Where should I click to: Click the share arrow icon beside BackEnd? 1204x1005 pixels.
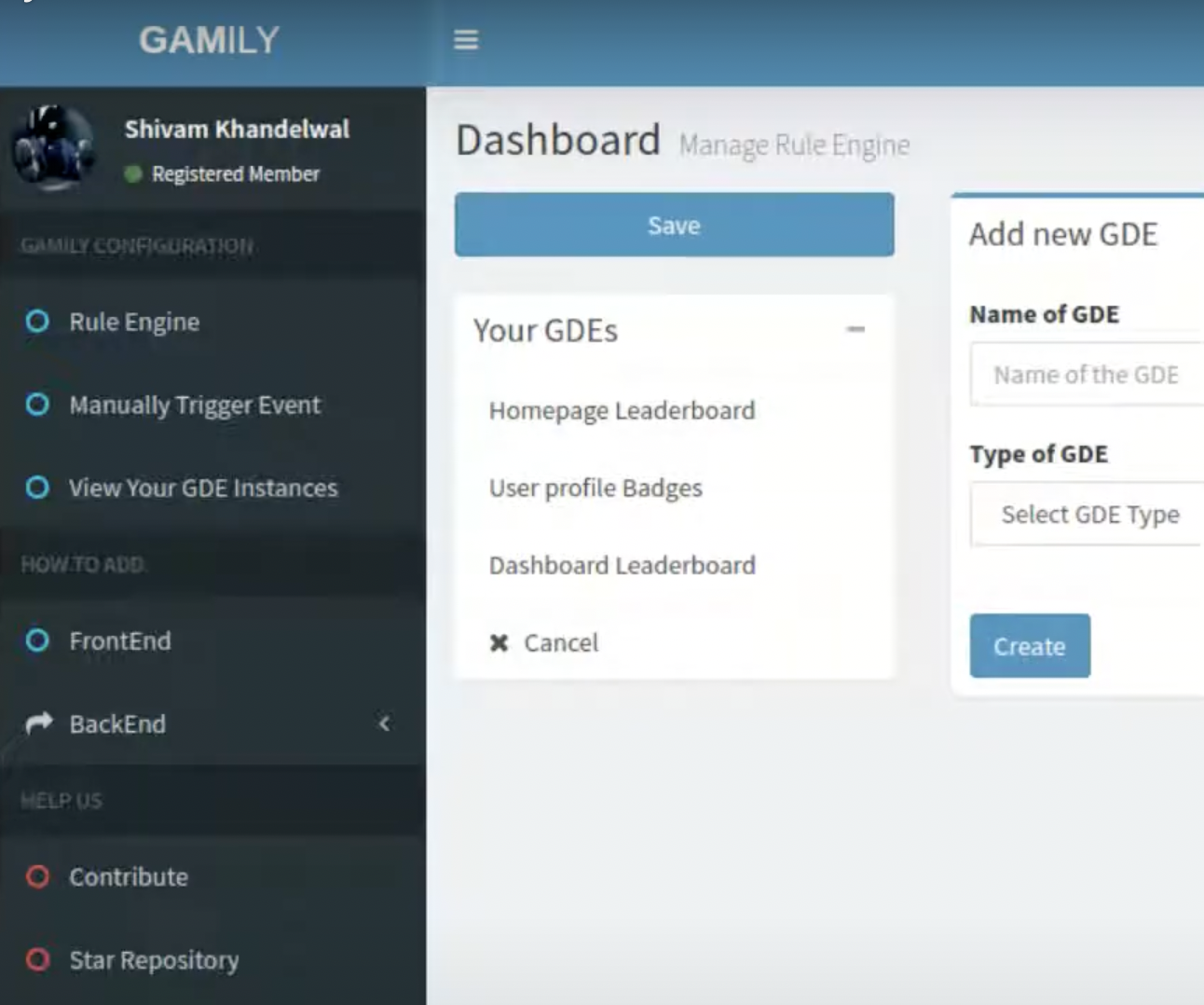pos(38,723)
